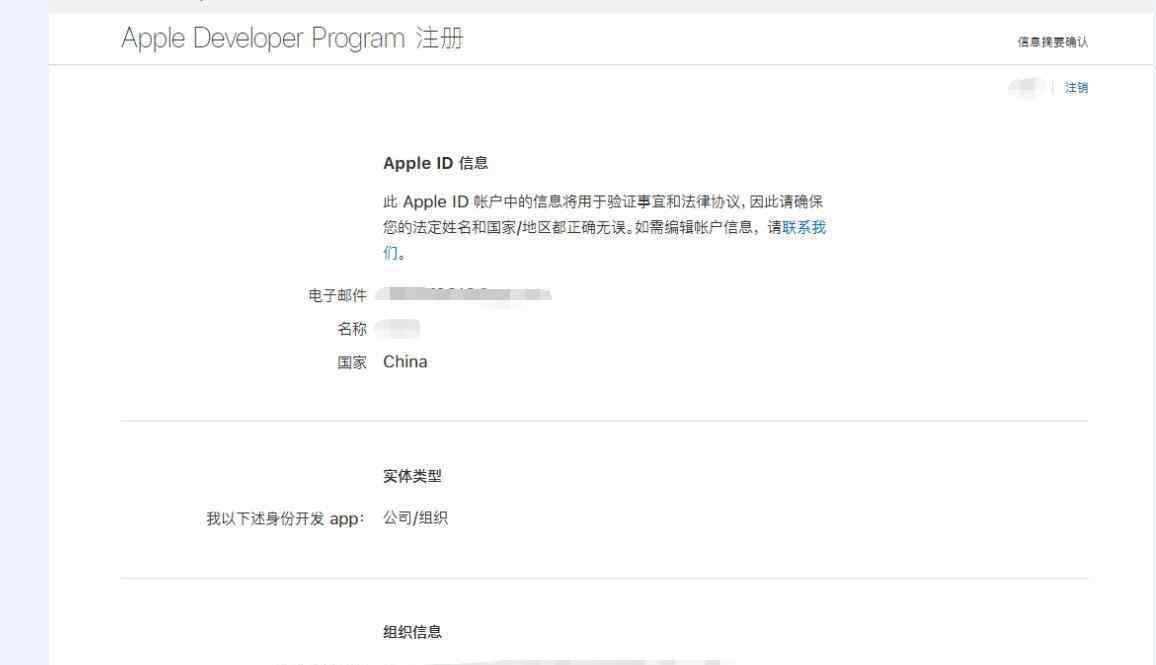Click the 信息摘要确认 step label
The width and height of the screenshot is (1156, 665).
pos(1052,42)
